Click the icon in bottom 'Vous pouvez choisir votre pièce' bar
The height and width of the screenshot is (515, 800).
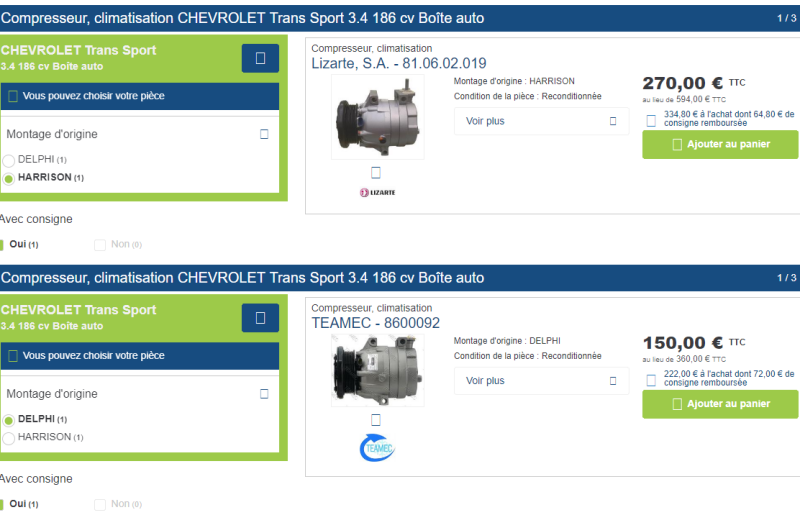[13, 355]
